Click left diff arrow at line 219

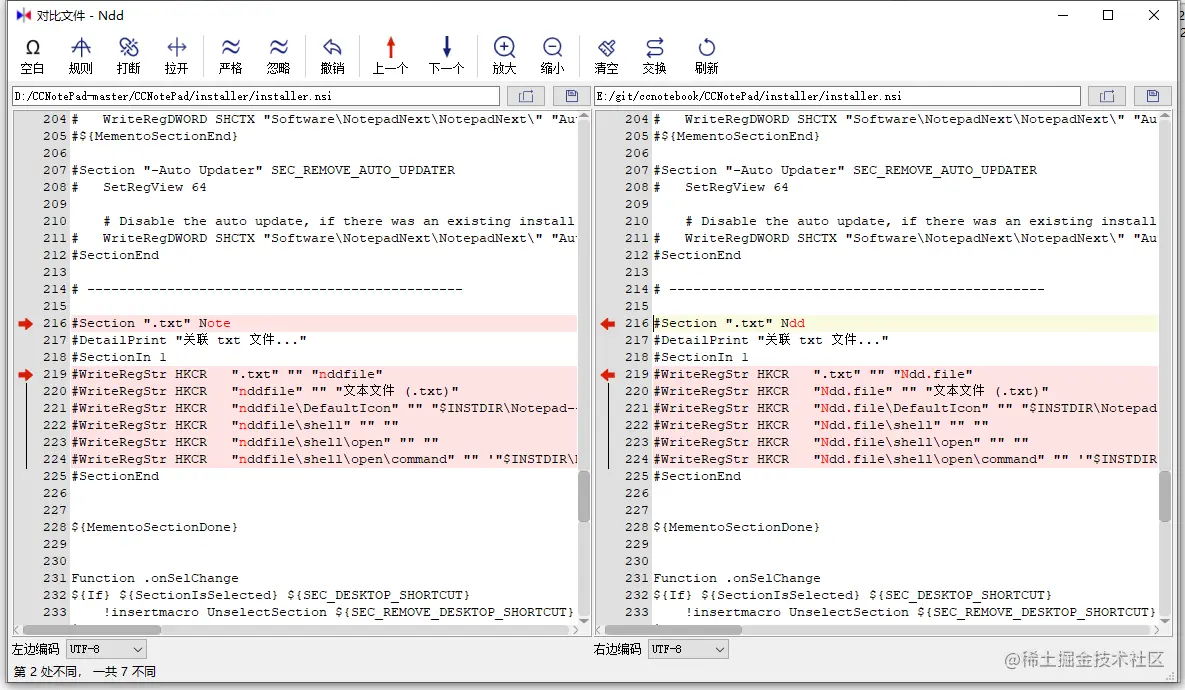26,374
